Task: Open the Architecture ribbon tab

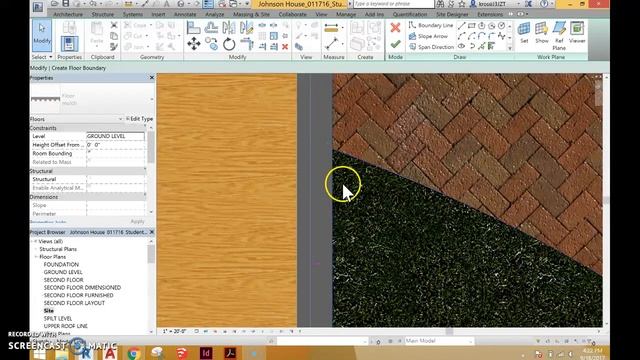Action: click(x=68, y=14)
